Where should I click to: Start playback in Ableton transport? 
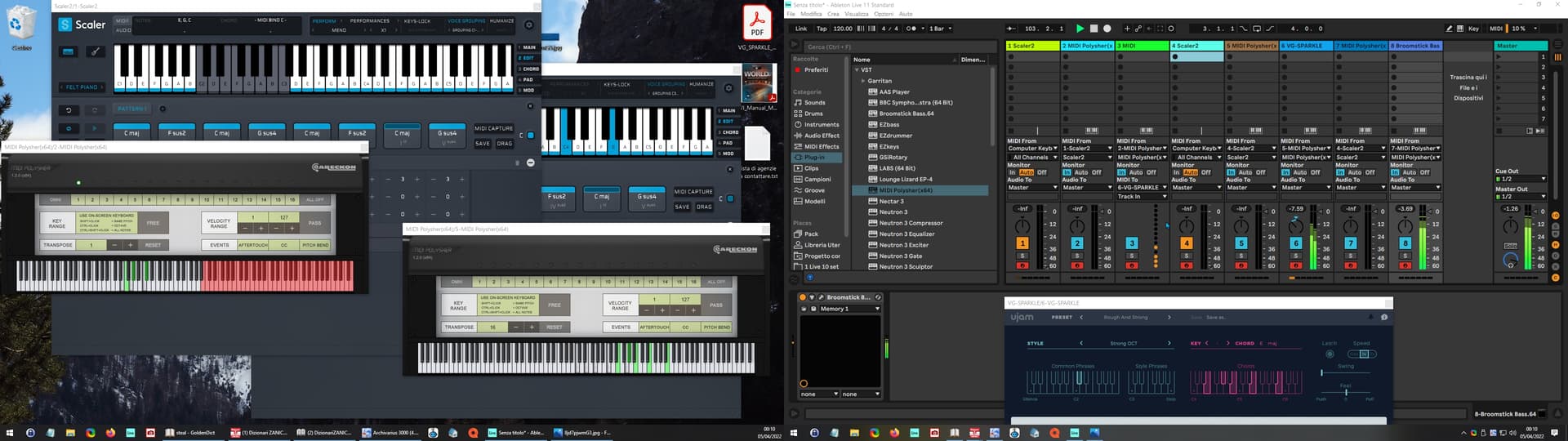(1080, 29)
